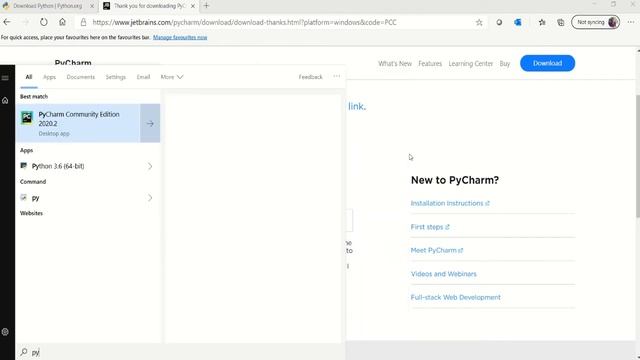Expand the py command chevron
The image size is (640, 360).
pos(150,198)
